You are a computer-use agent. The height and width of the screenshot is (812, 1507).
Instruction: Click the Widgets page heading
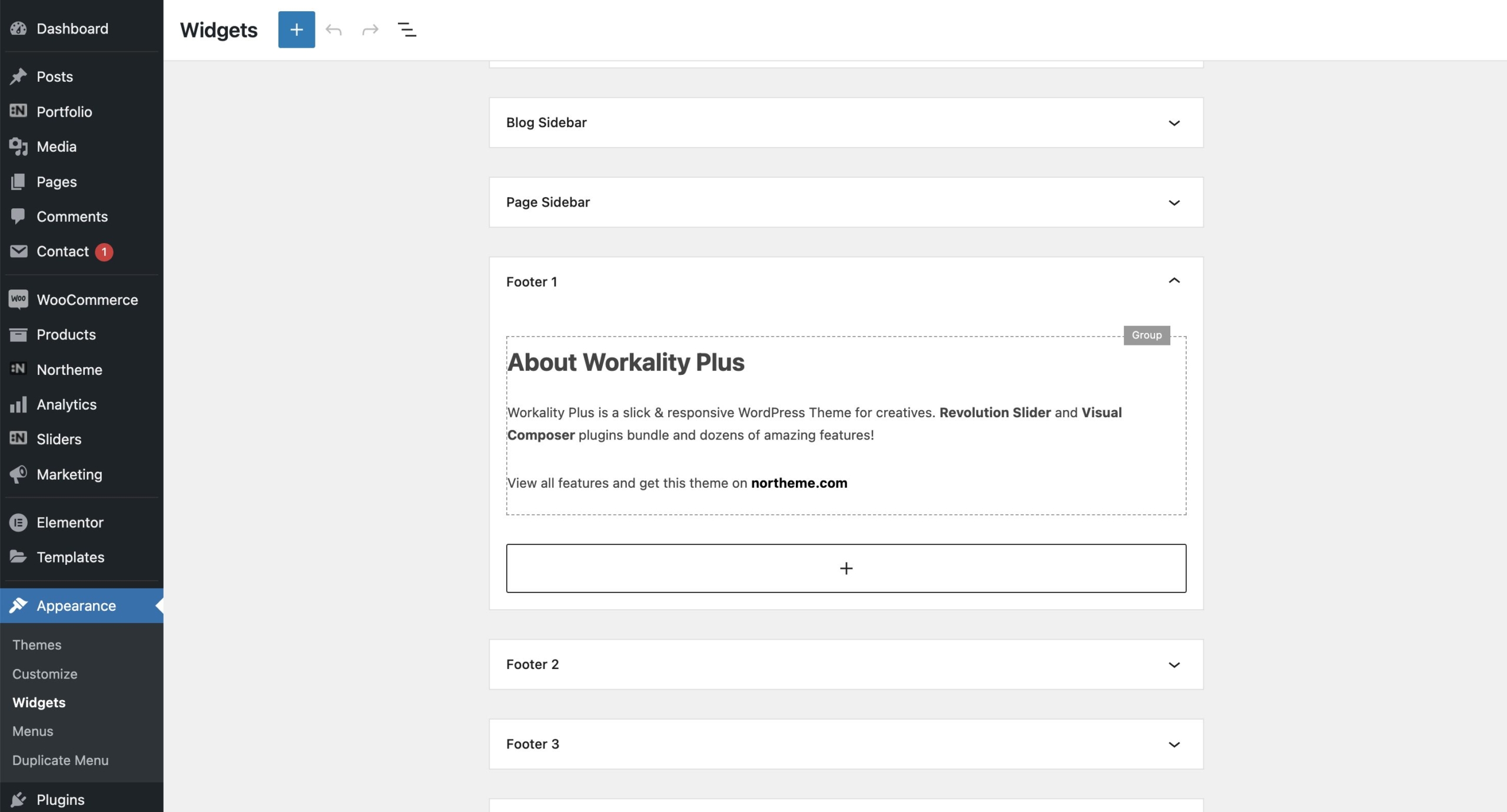tap(218, 29)
